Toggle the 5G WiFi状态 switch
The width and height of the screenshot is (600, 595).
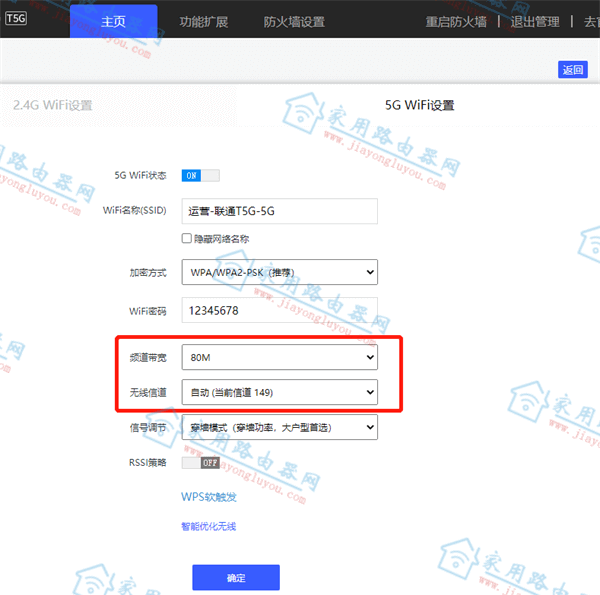coord(200,175)
